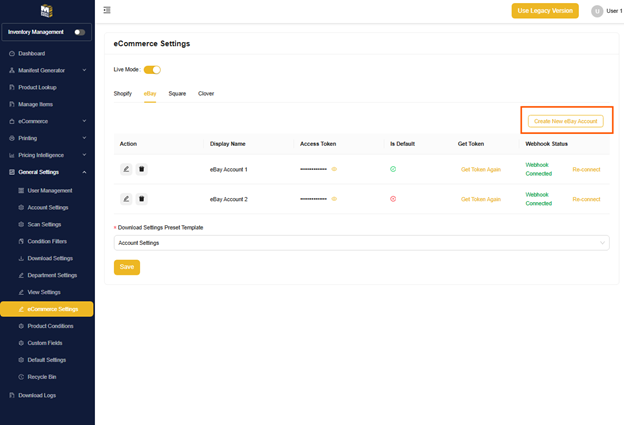Click Re-connect for eBay Account 1
Viewport: 624px width, 425px height.
[x=586, y=170]
